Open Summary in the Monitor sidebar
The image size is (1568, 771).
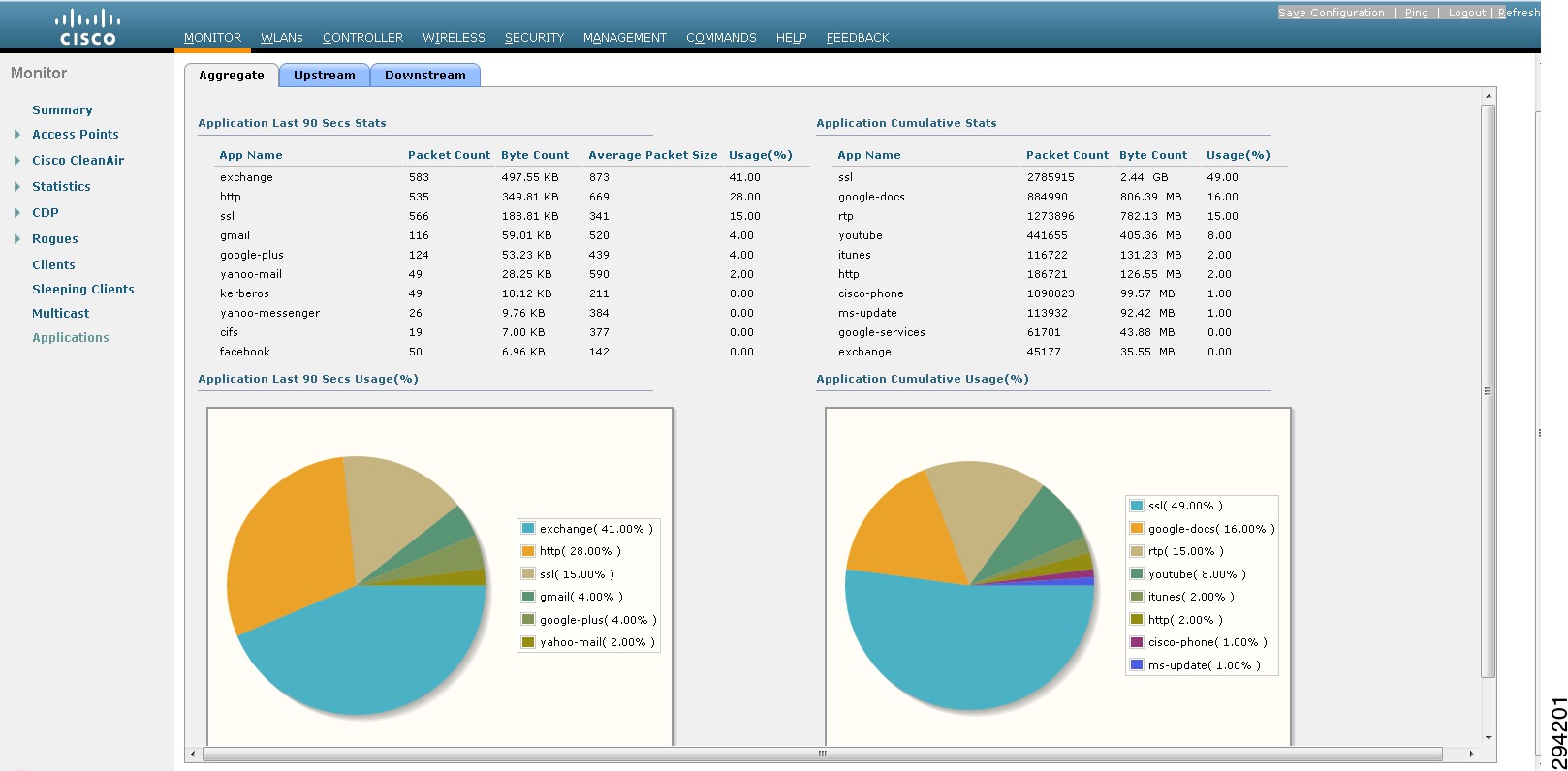(x=62, y=110)
